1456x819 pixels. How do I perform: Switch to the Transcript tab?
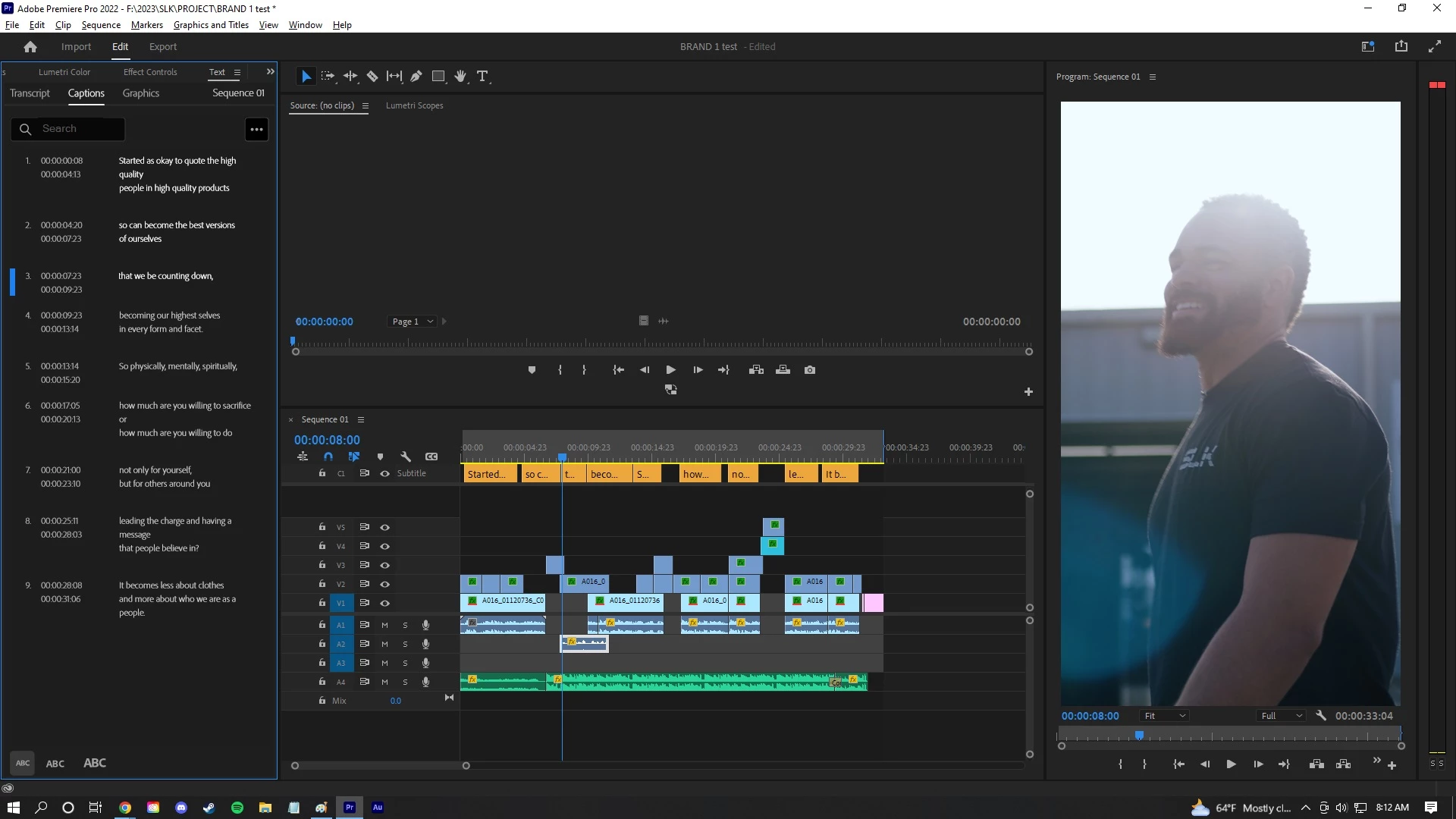[30, 93]
